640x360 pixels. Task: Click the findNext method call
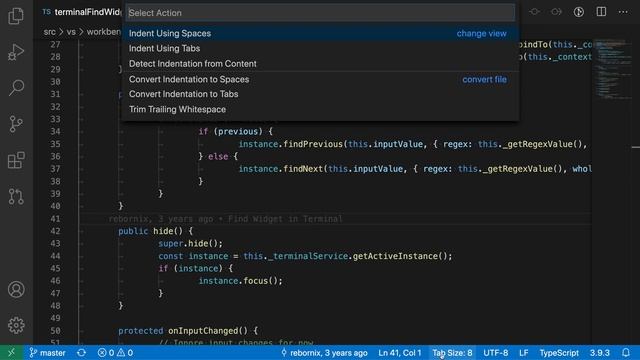[303, 169]
